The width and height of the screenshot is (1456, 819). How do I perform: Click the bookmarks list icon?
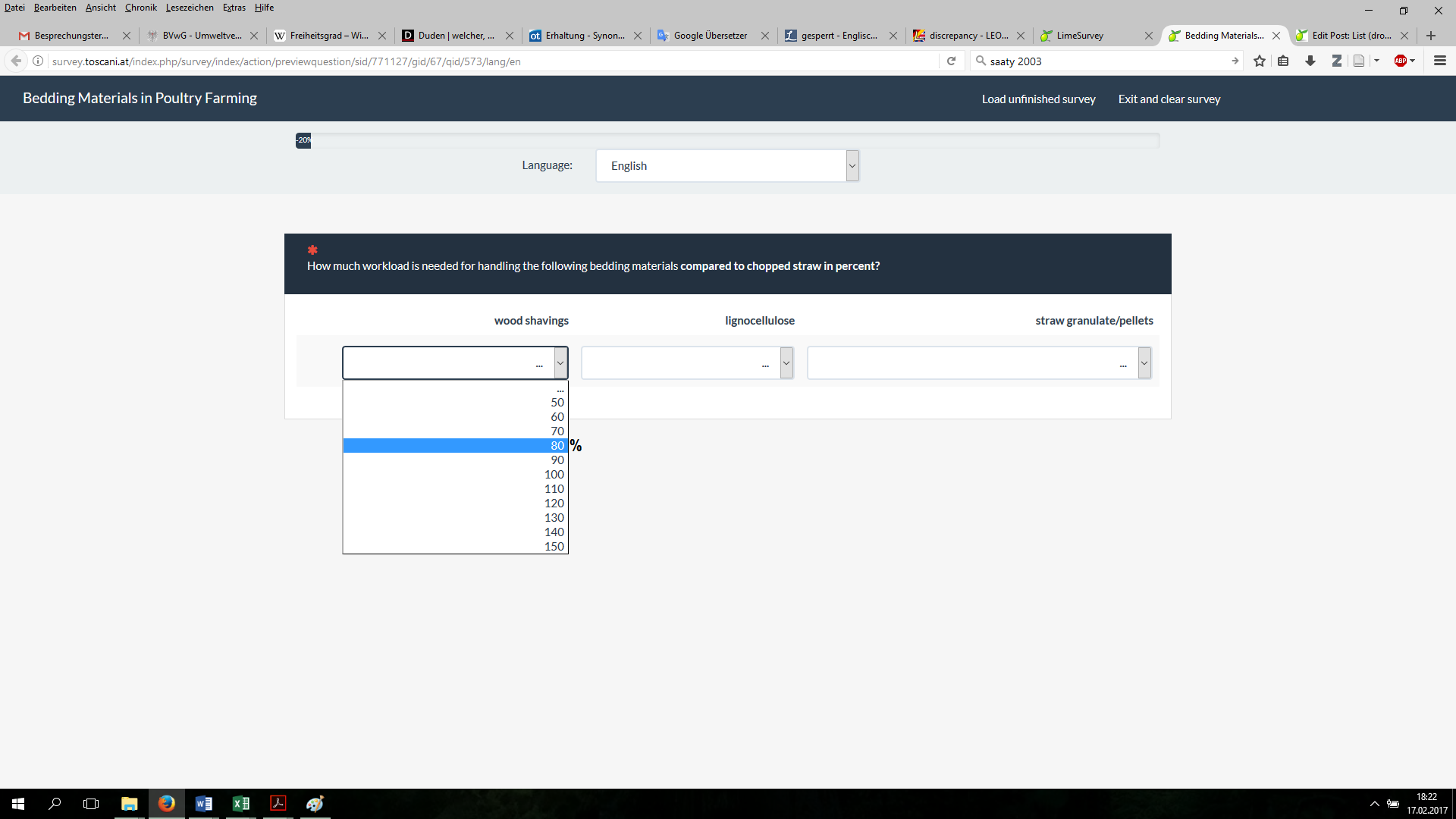click(1283, 61)
